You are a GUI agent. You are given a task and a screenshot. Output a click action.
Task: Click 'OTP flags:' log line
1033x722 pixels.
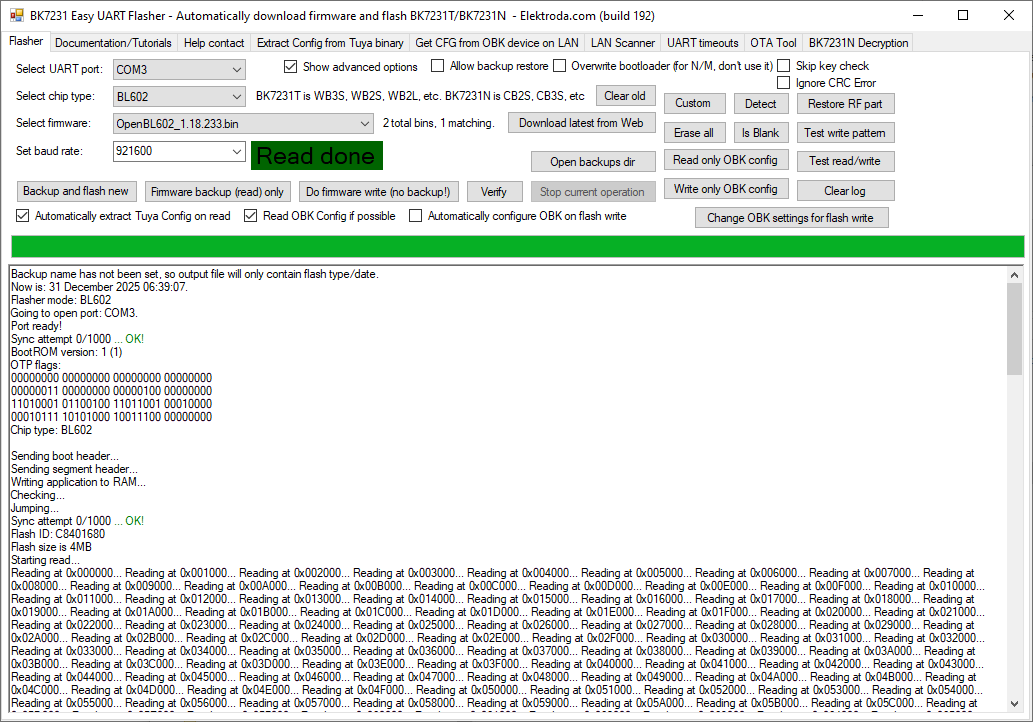coord(36,366)
